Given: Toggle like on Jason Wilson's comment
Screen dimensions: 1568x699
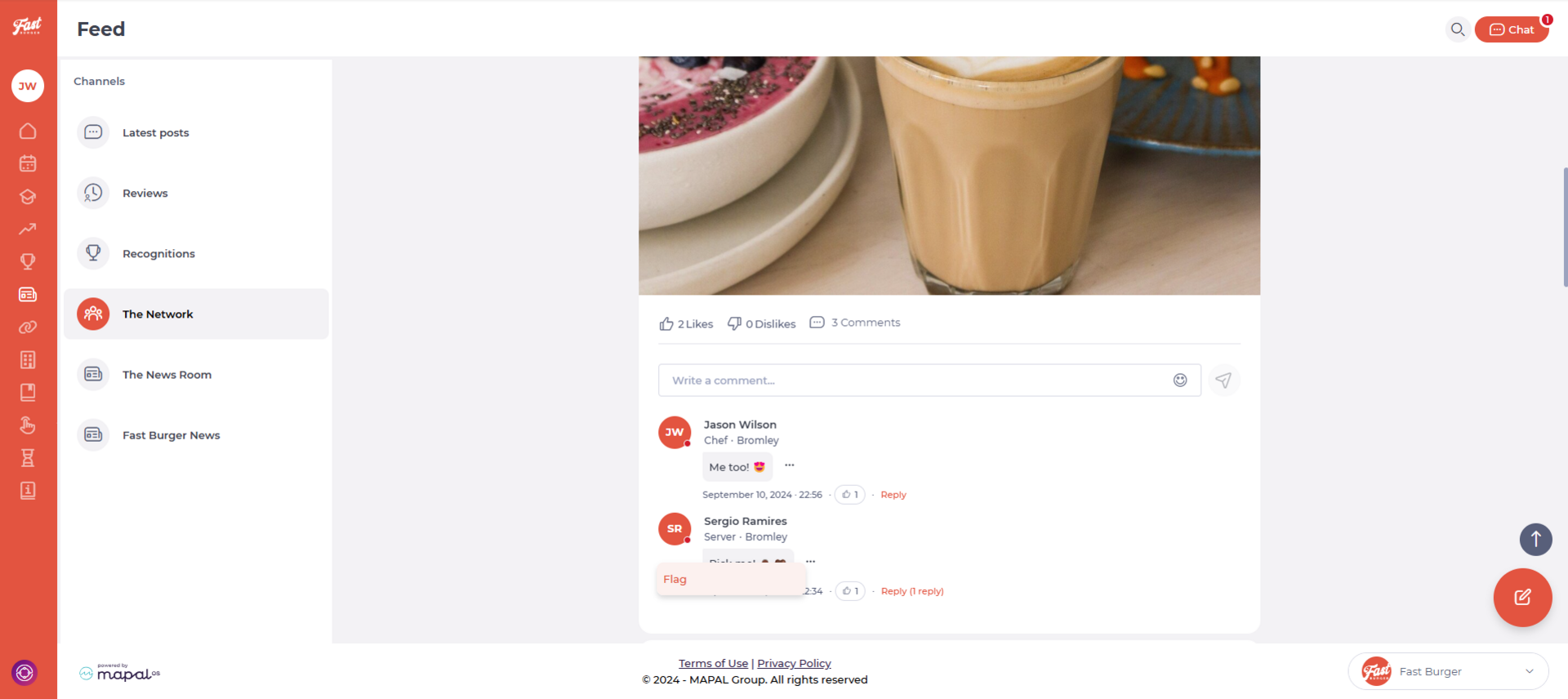Looking at the screenshot, I should [849, 495].
